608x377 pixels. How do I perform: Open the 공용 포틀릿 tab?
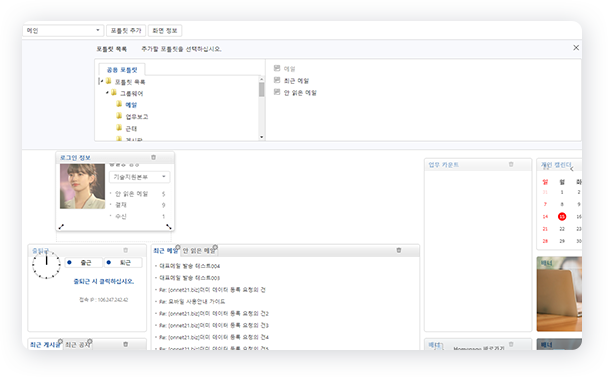click(x=122, y=70)
